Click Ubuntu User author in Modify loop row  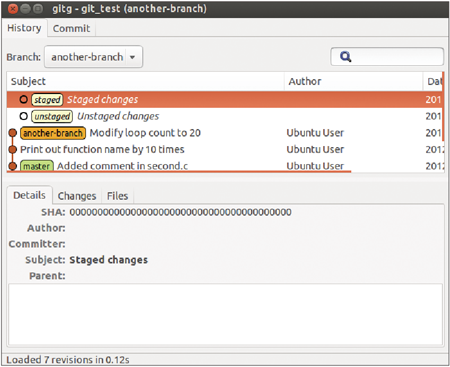[x=315, y=133]
